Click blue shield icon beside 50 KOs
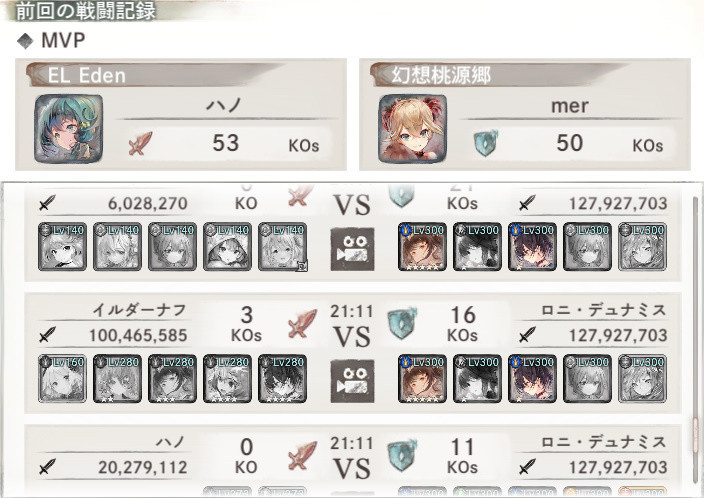704x498 pixels. pos(486,143)
